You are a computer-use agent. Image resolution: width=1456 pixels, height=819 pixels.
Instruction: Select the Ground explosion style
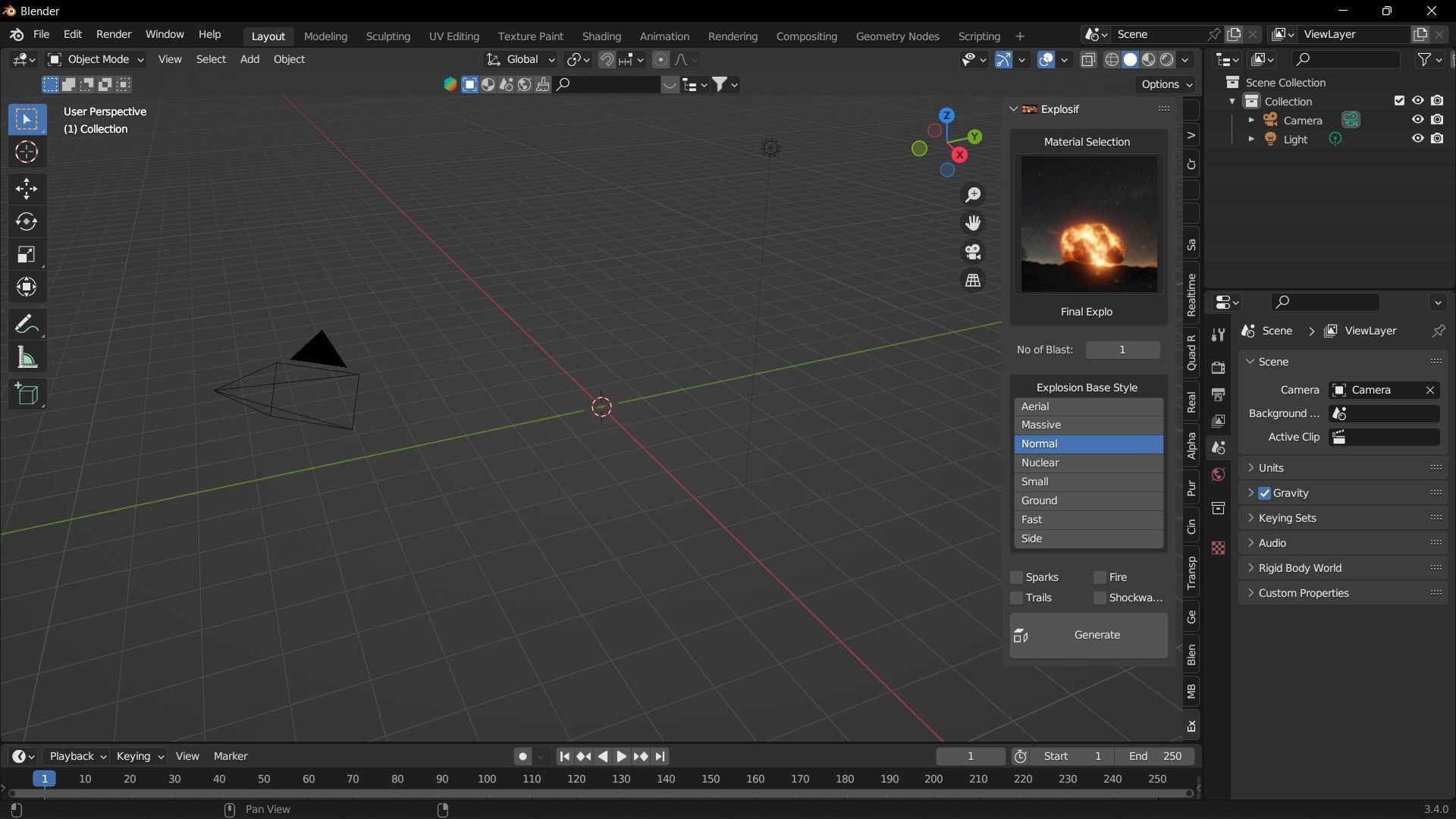tap(1088, 500)
